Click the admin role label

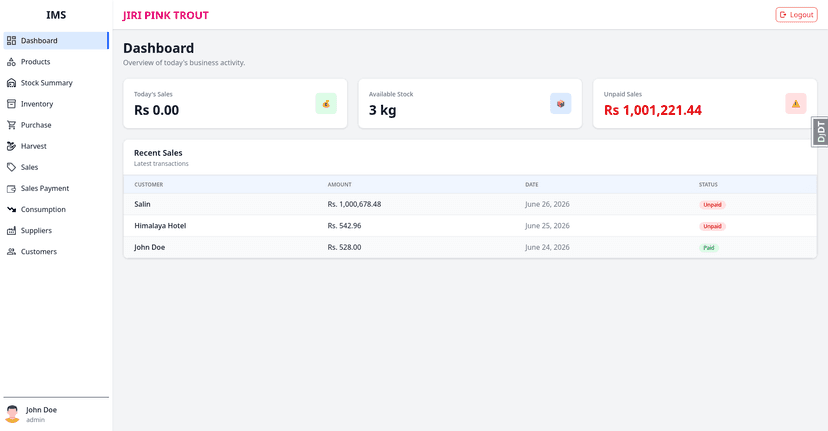[35, 420]
